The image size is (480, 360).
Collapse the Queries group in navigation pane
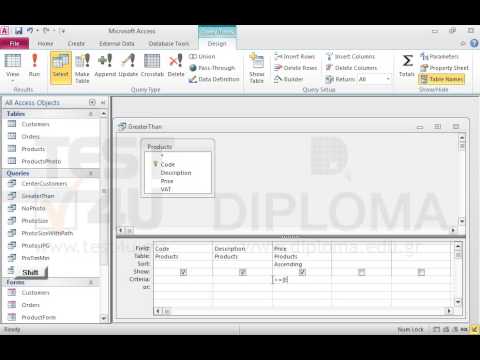(91, 173)
